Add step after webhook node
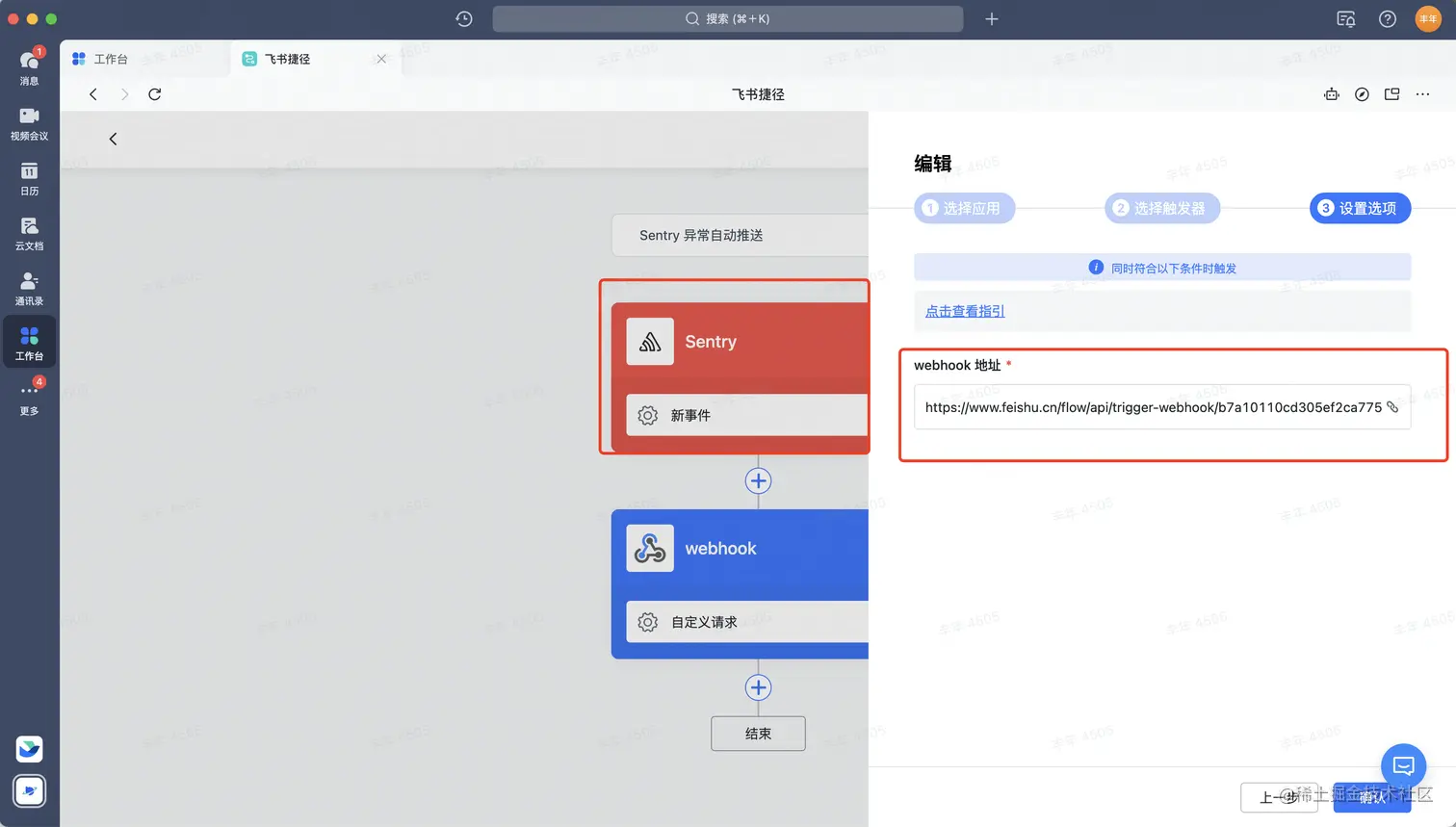Viewport: 1456px width, 827px height. (x=759, y=687)
